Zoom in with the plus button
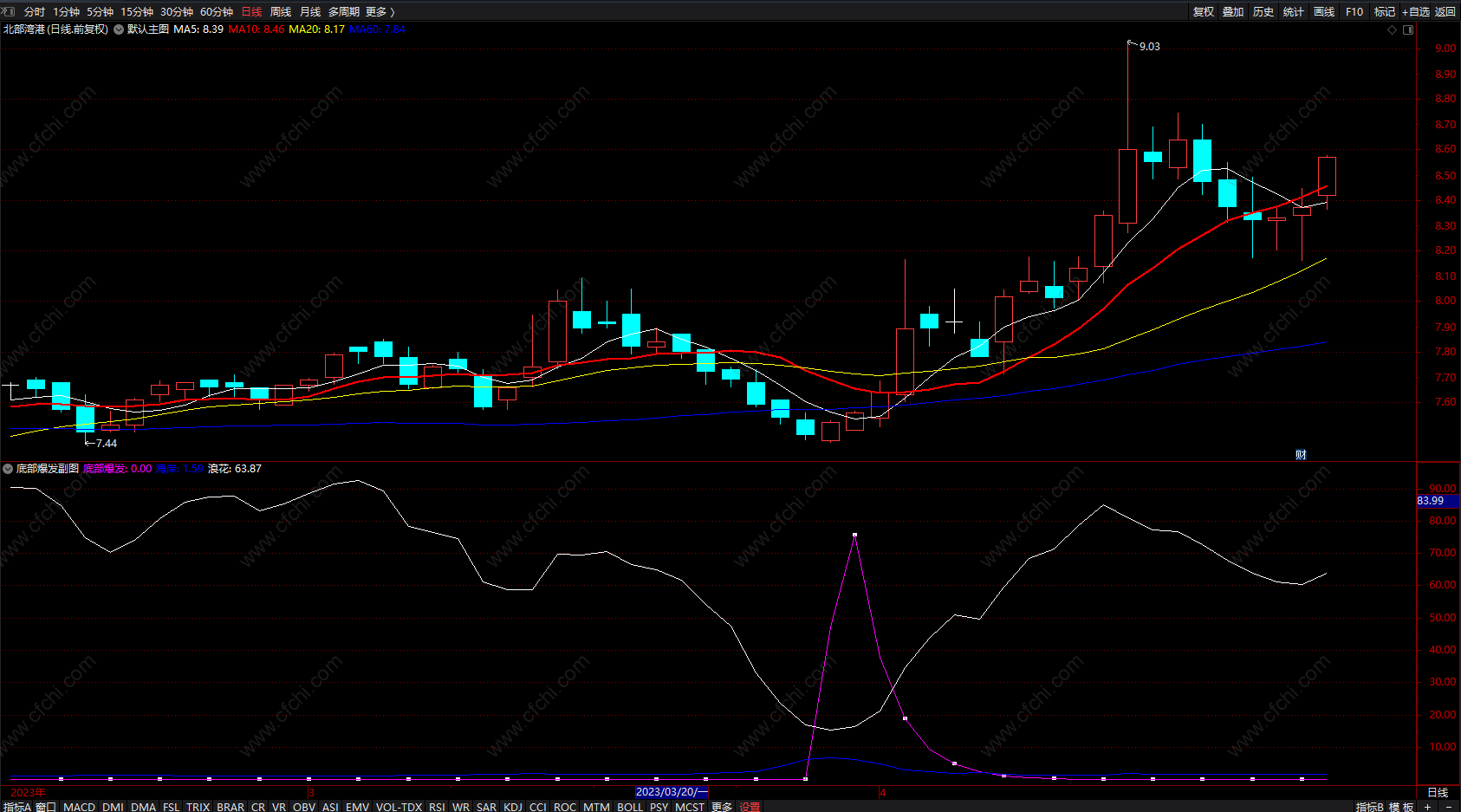Image resolution: width=1461 pixels, height=812 pixels. [x=1427, y=807]
